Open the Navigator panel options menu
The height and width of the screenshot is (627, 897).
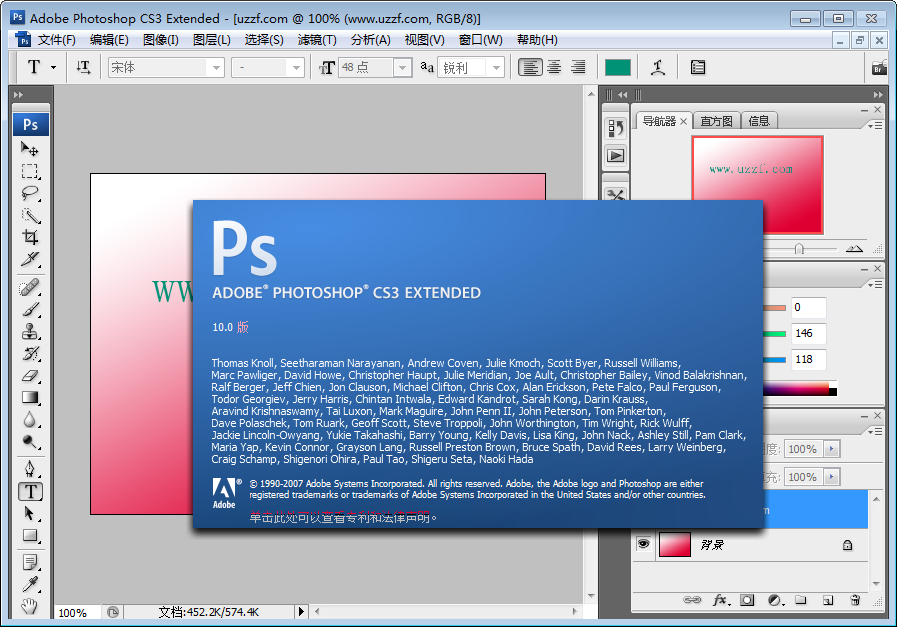coord(875,125)
